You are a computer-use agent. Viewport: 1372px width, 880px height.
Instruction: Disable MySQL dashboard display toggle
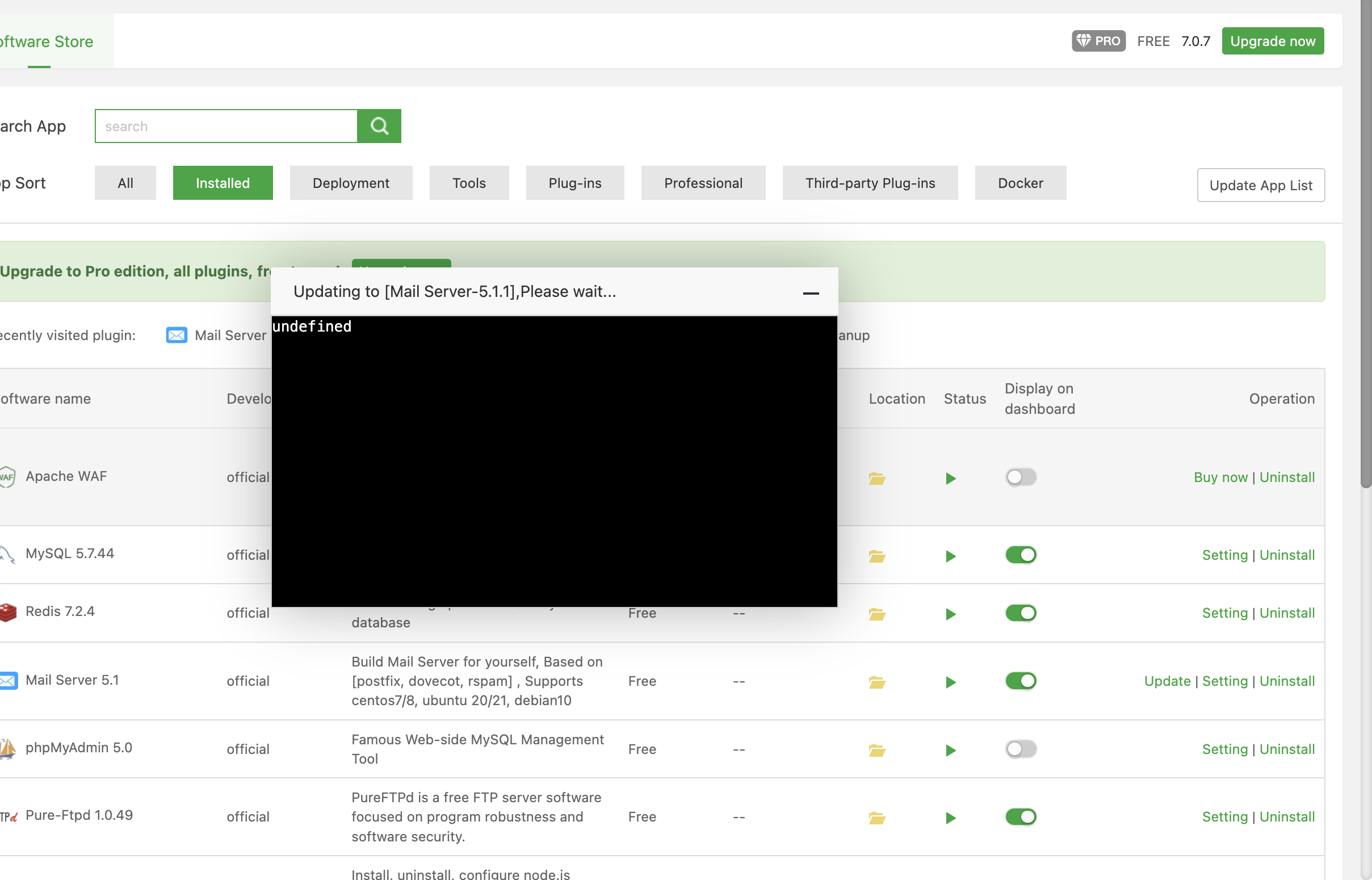coord(1020,555)
